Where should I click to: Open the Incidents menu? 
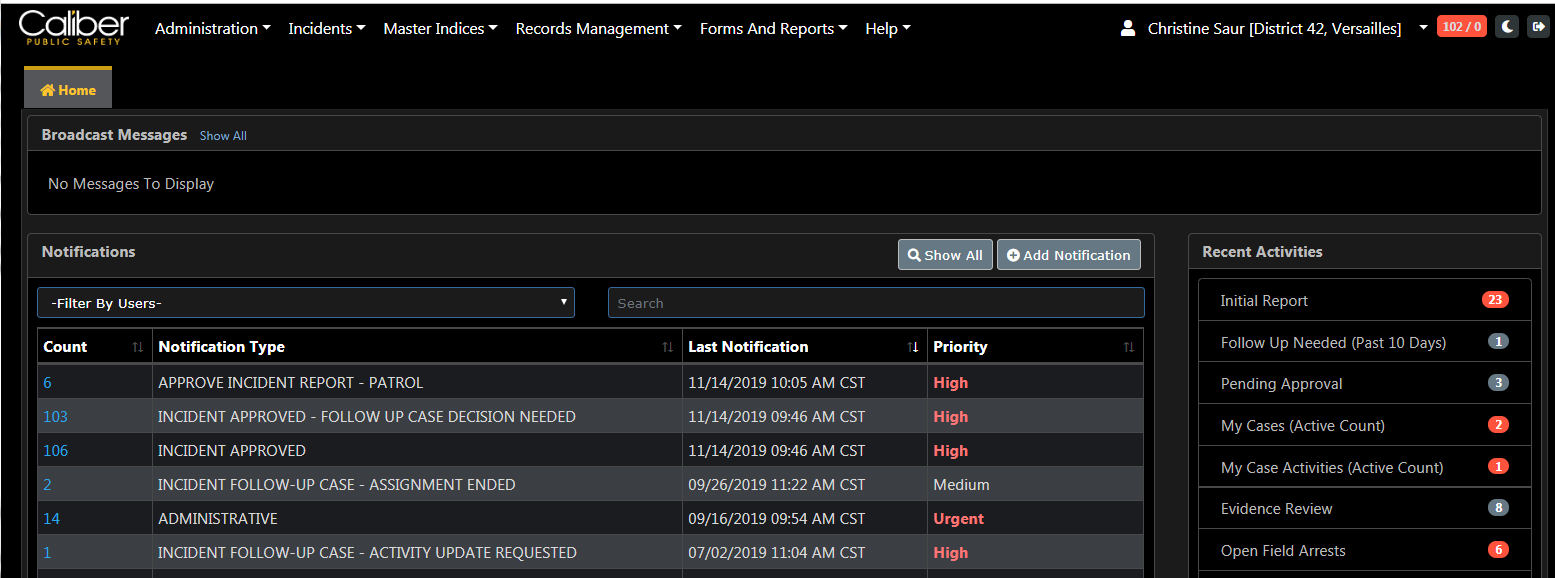(326, 29)
